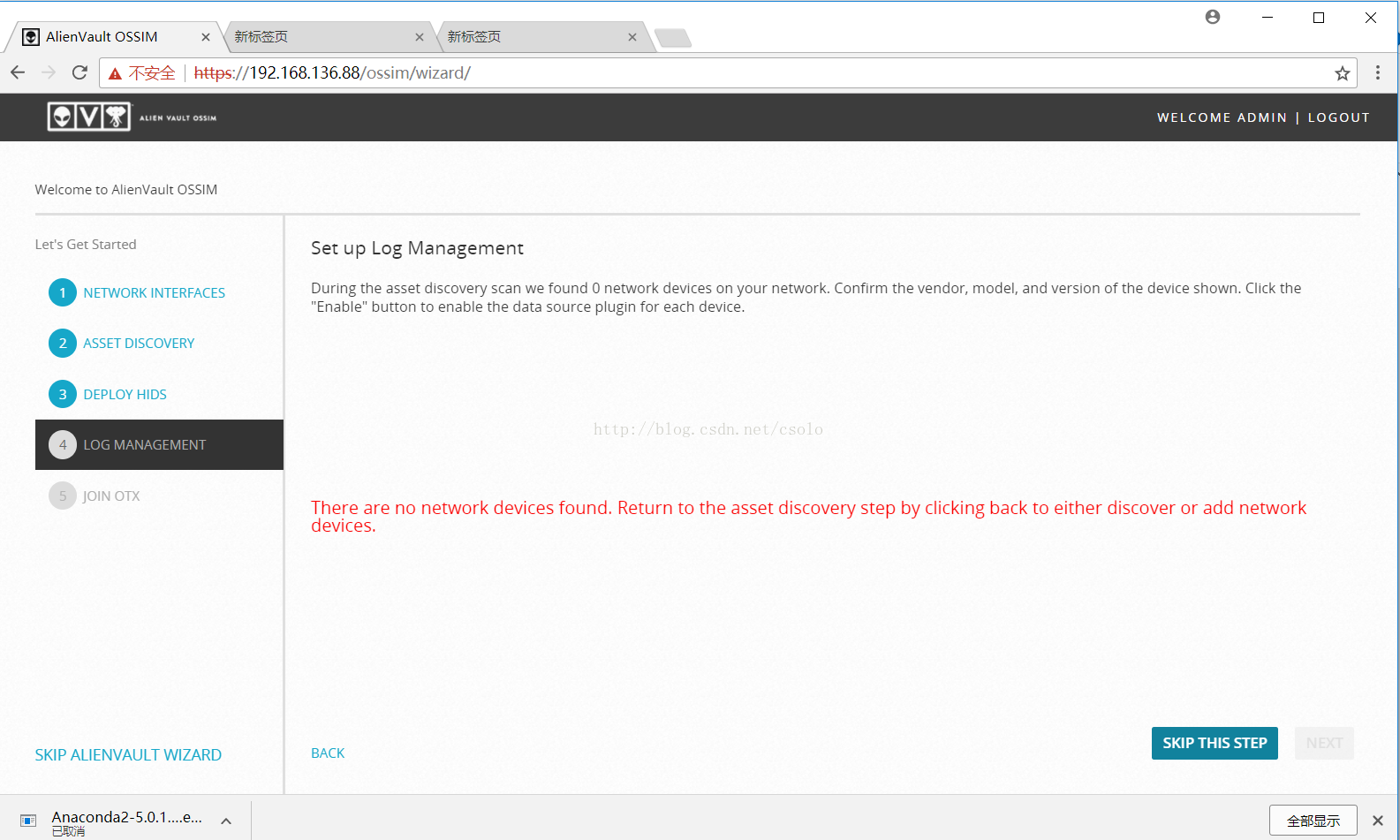The image size is (1400, 840).
Task: Click WELCOME ADMIN in the header
Action: pyautogui.click(x=1222, y=117)
